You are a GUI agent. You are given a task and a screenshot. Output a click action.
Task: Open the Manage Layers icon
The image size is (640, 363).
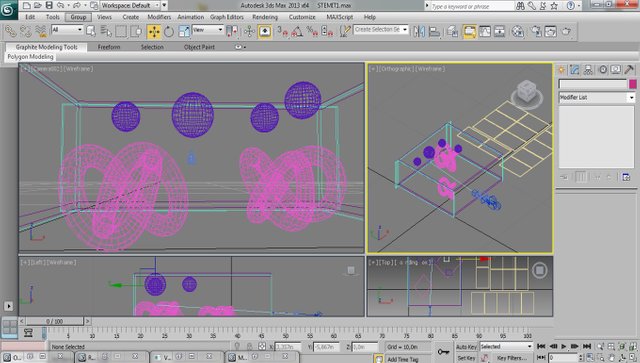point(452,31)
